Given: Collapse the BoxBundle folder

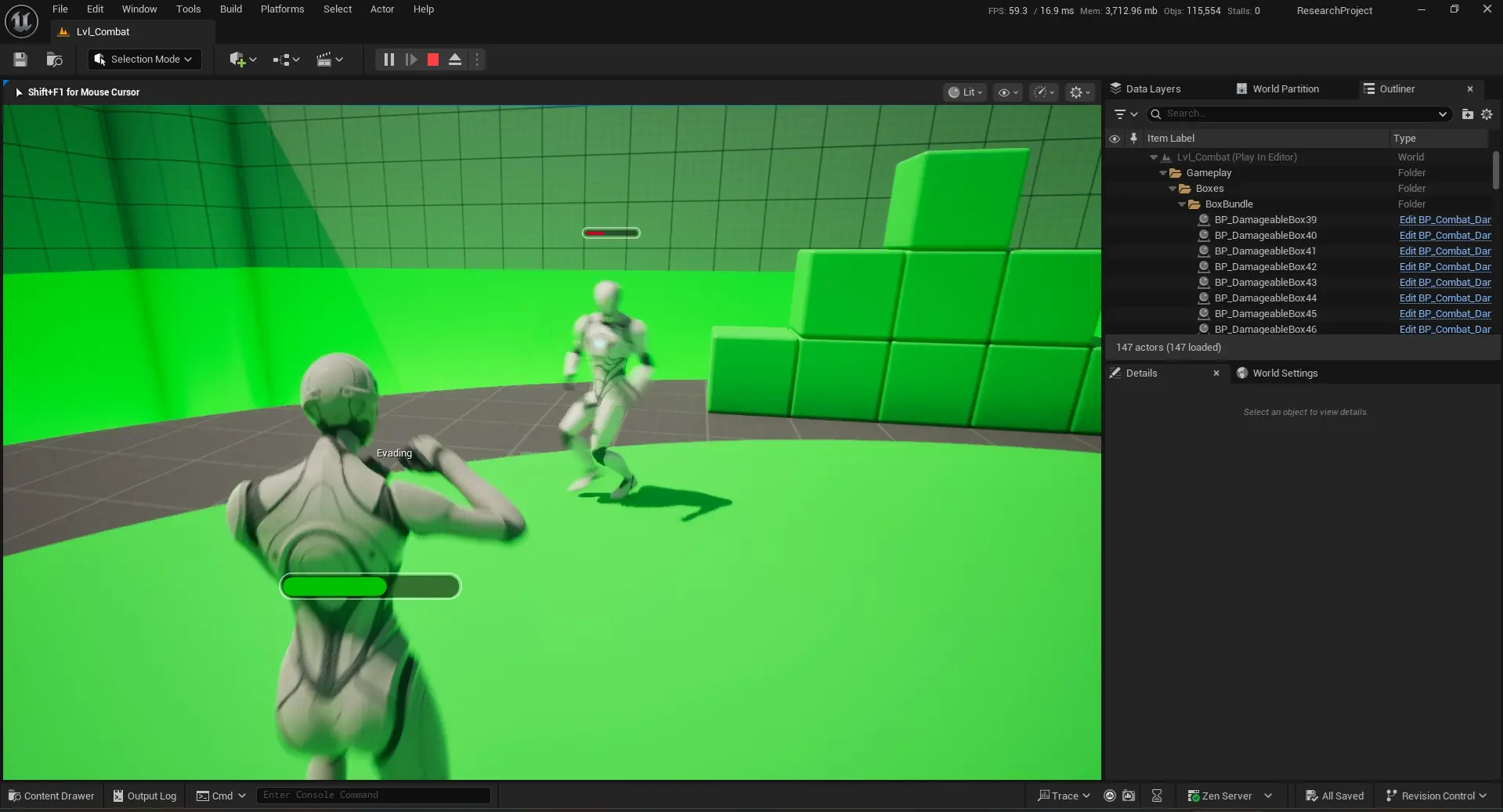Looking at the screenshot, I should [x=1183, y=204].
